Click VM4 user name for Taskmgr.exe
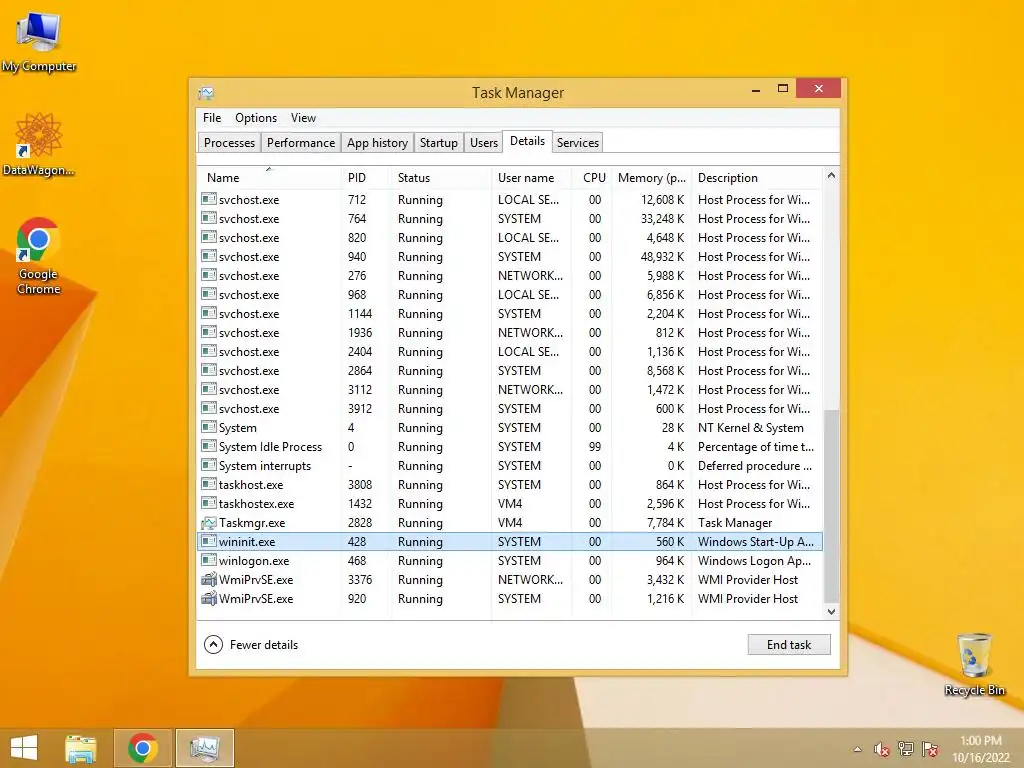This screenshot has width=1024, height=768. point(509,522)
